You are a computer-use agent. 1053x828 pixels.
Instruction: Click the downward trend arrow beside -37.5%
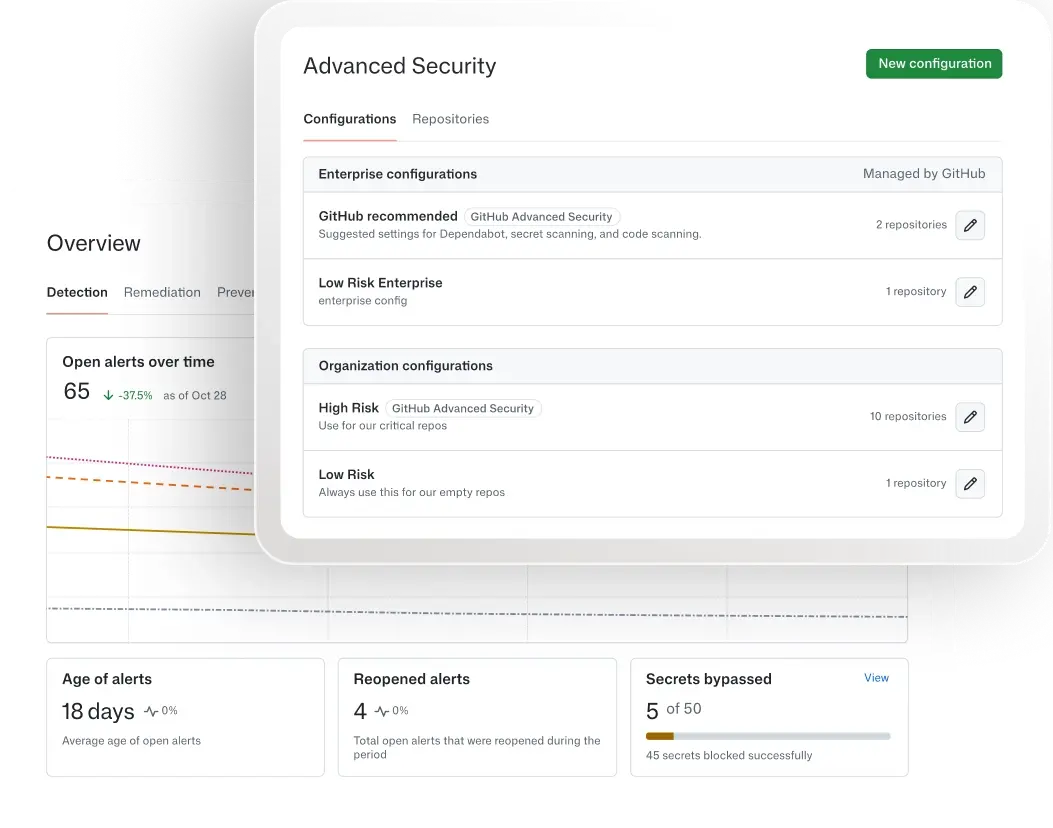point(108,396)
